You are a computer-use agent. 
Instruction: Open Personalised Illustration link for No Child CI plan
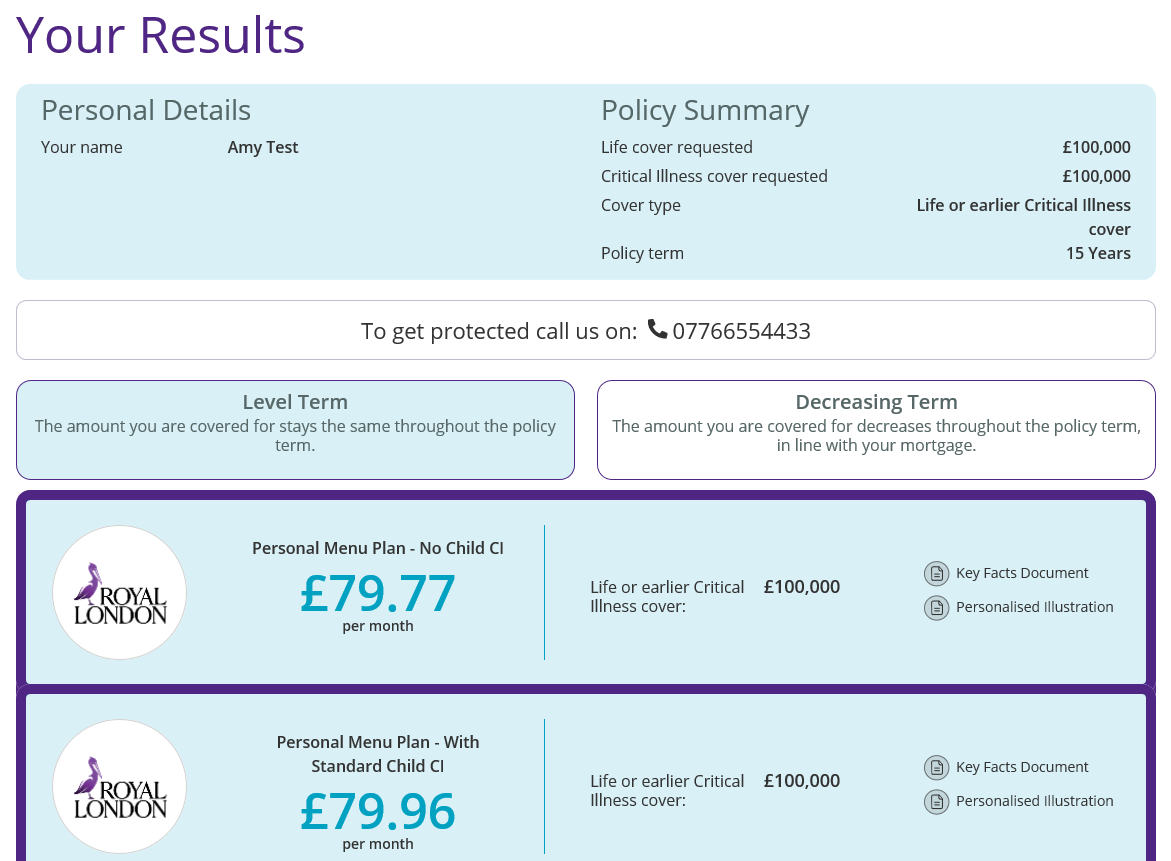pos(1034,607)
